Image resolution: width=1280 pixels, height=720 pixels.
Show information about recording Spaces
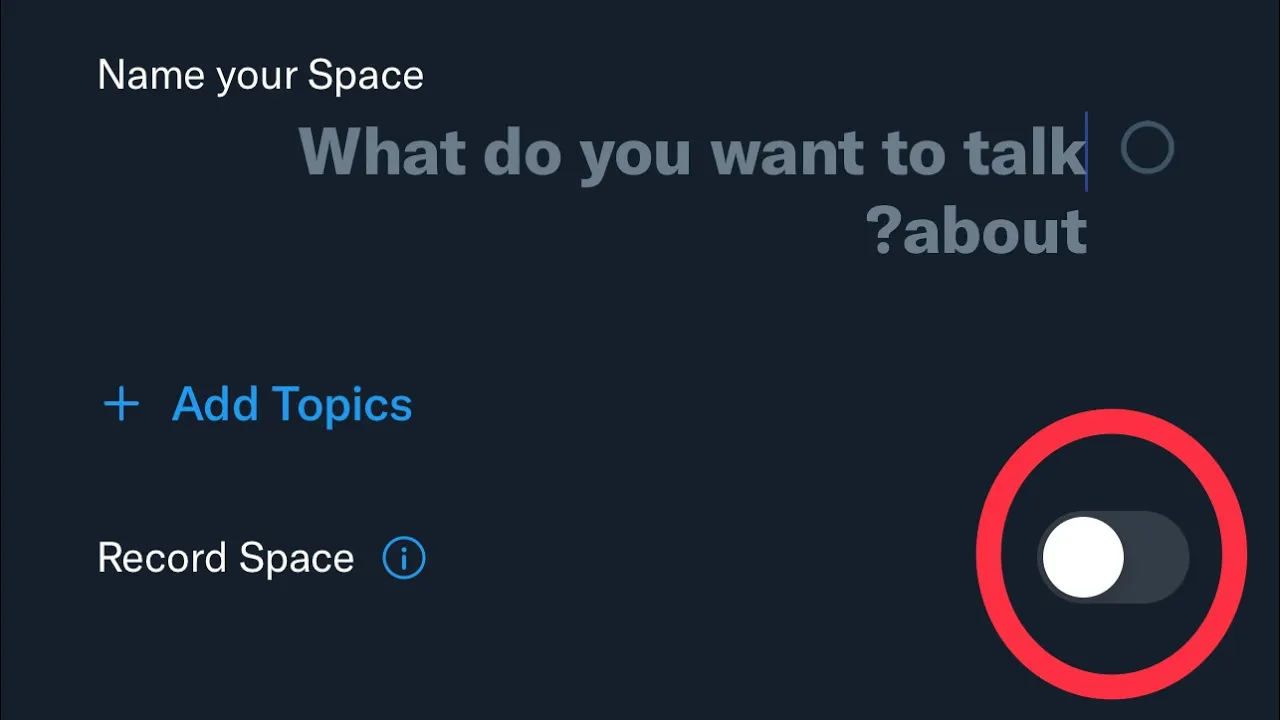click(404, 559)
